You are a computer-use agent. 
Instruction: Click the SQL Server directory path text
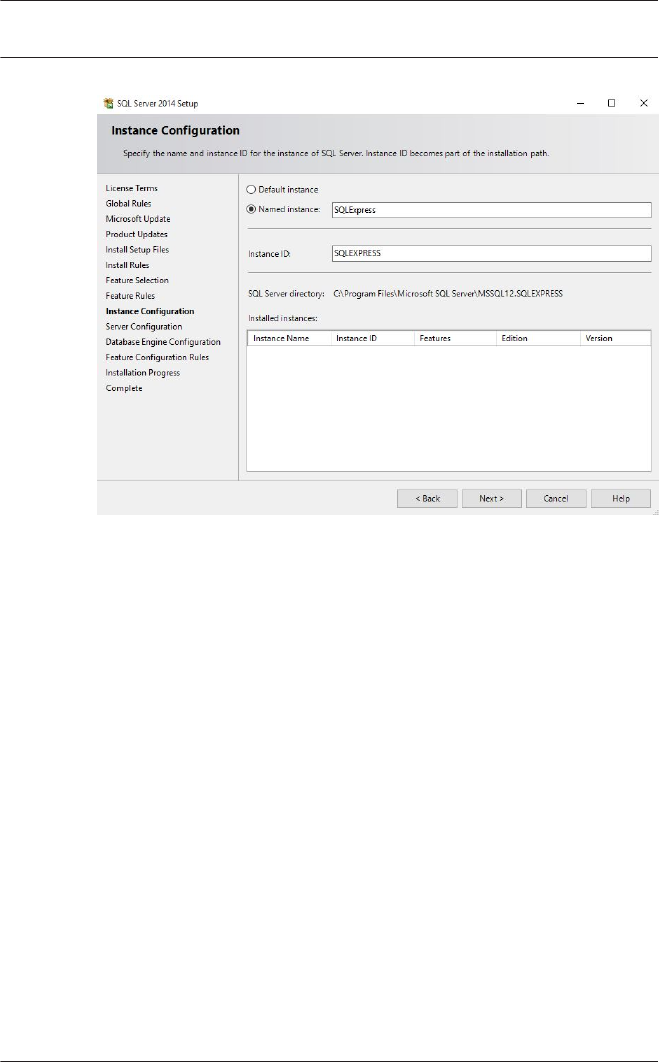(448, 294)
